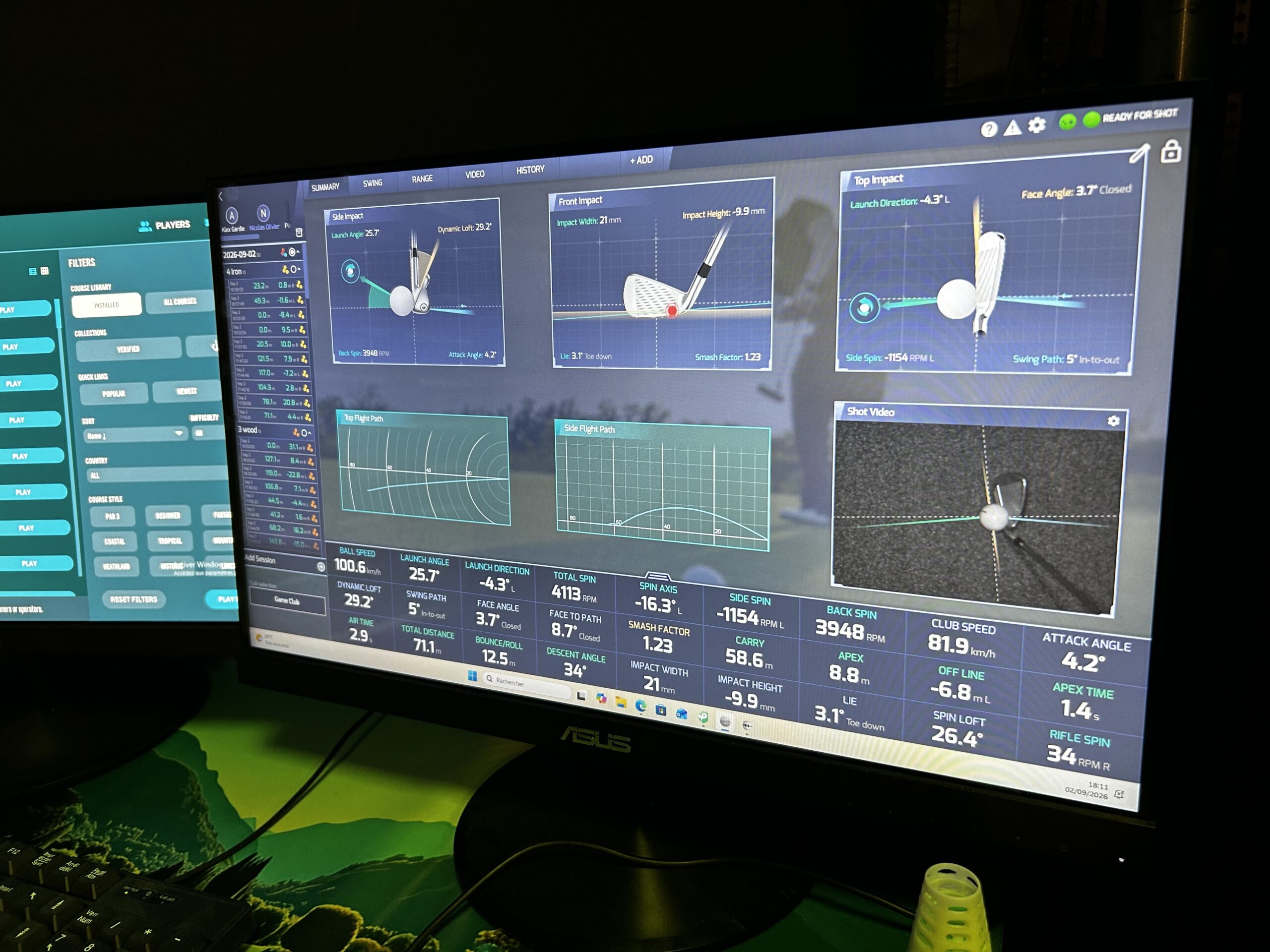
Task: Collapse the 4 Iron shot group
Action: point(299,269)
